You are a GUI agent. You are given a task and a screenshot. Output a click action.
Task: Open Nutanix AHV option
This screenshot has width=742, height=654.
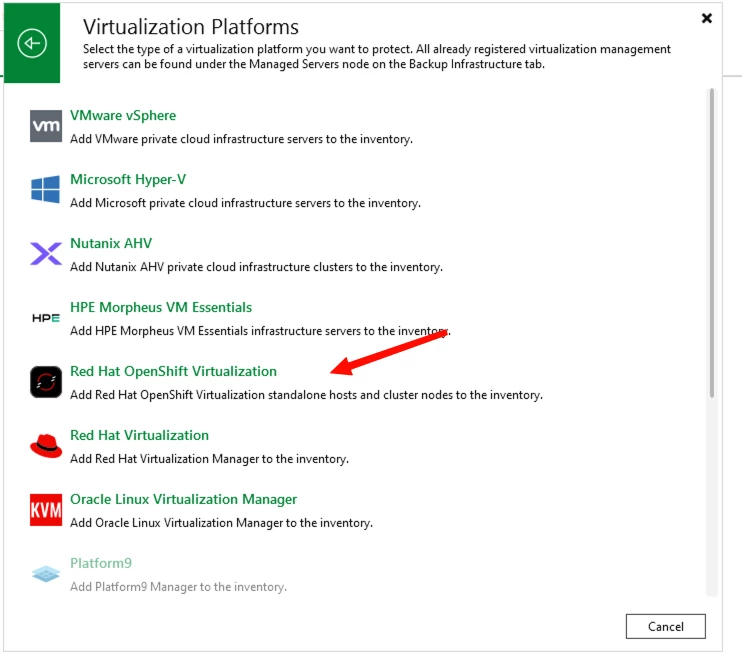click(x=111, y=243)
